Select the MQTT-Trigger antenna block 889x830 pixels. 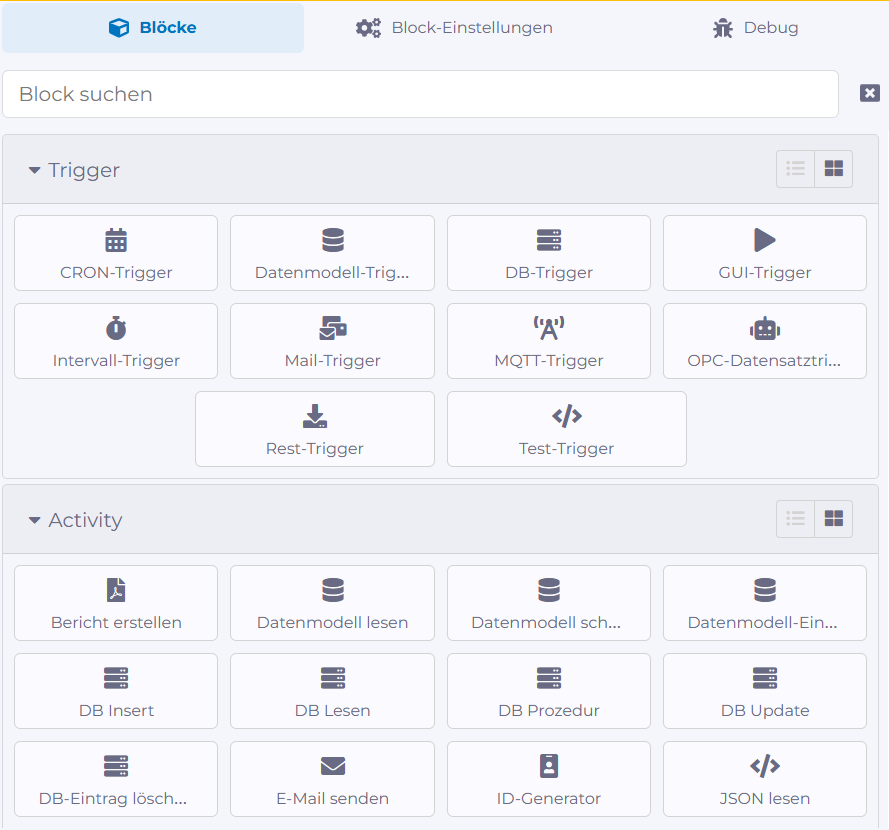pyautogui.click(x=548, y=341)
